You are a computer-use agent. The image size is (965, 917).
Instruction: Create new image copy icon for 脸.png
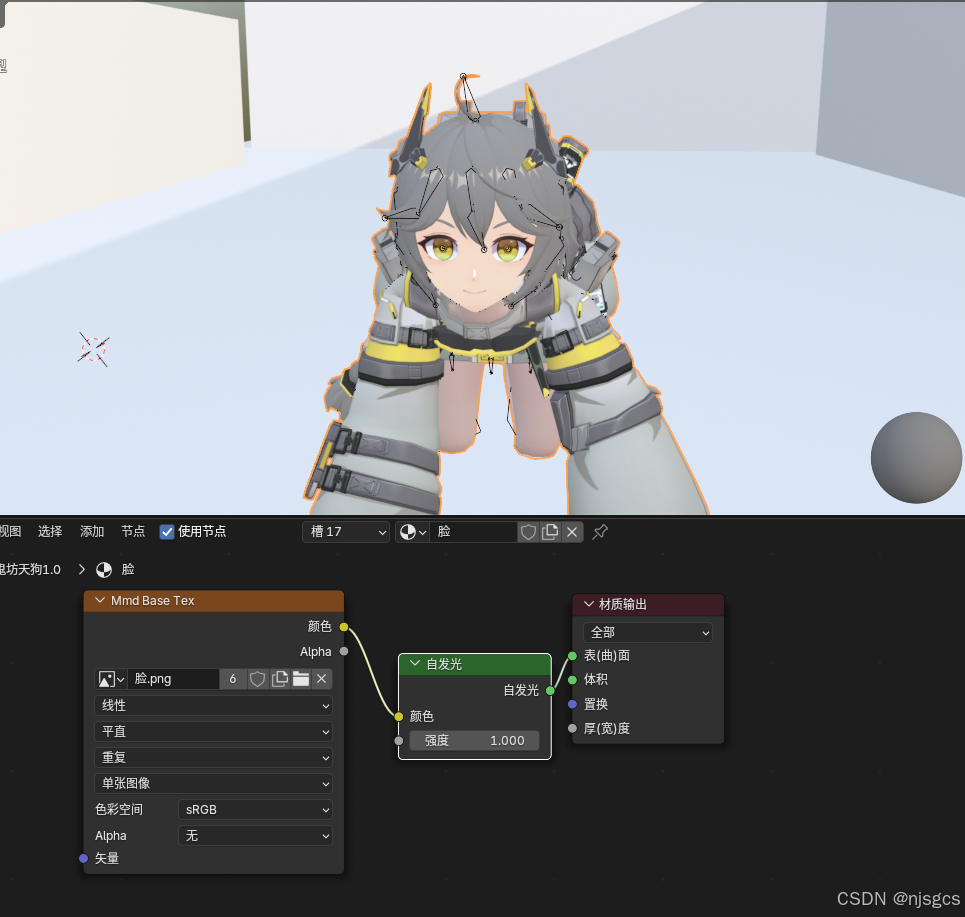(x=279, y=679)
